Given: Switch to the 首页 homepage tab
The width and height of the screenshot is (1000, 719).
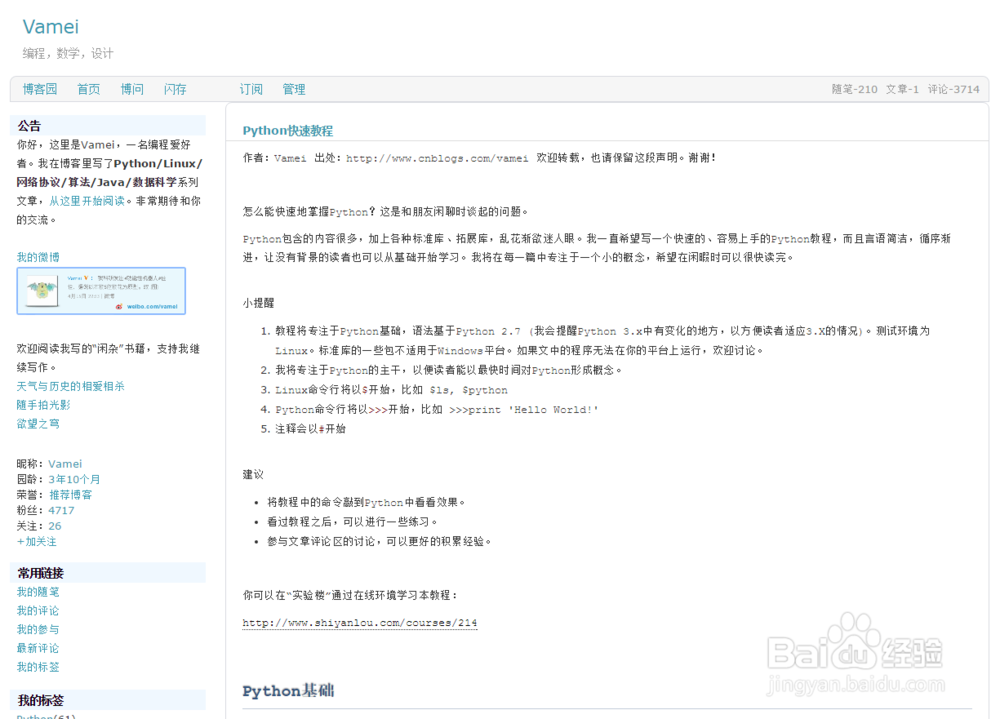Looking at the screenshot, I should tap(88, 89).
